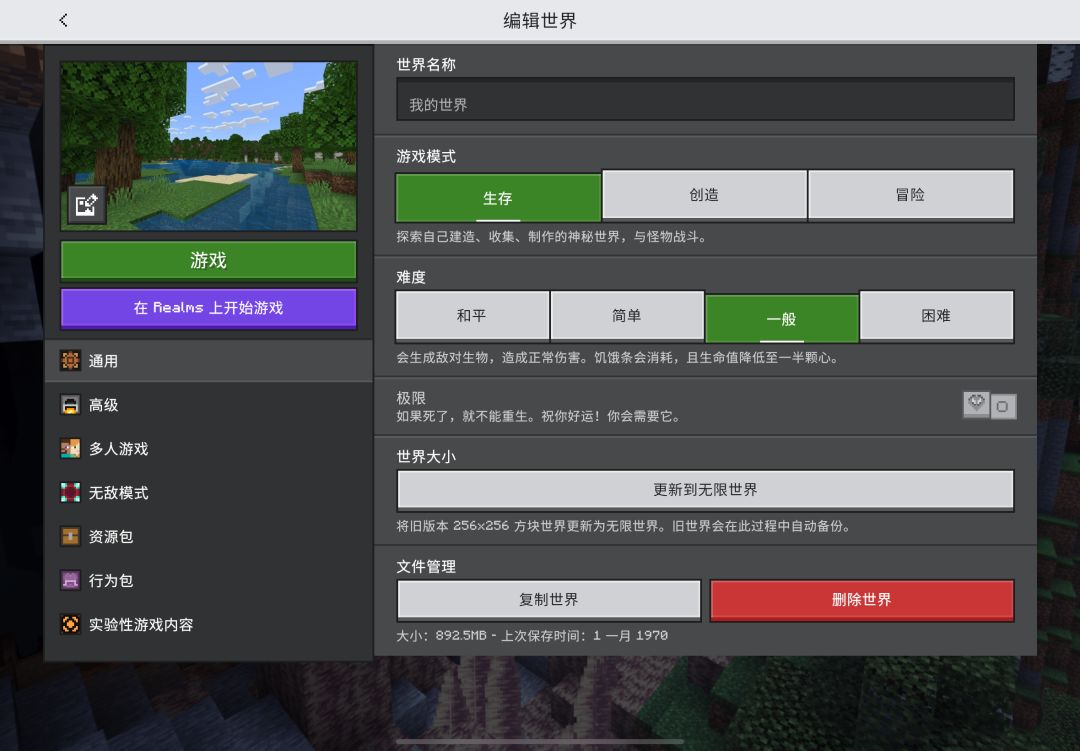The image size is (1080, 751).
Task: Go back using the top-left arrow
Action: (x=63, y=20)
